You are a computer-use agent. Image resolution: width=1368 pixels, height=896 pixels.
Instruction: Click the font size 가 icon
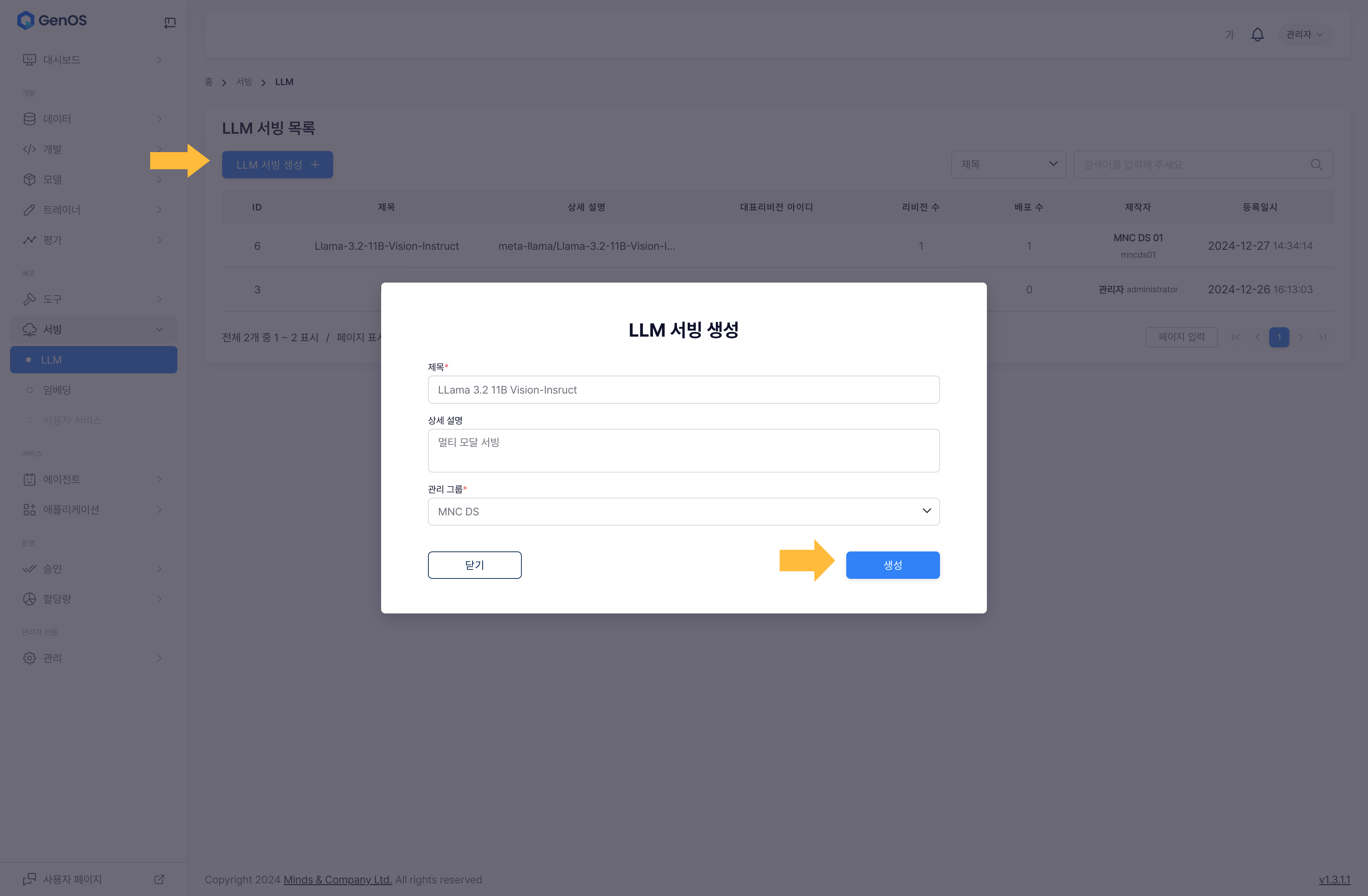[1229, 35]
